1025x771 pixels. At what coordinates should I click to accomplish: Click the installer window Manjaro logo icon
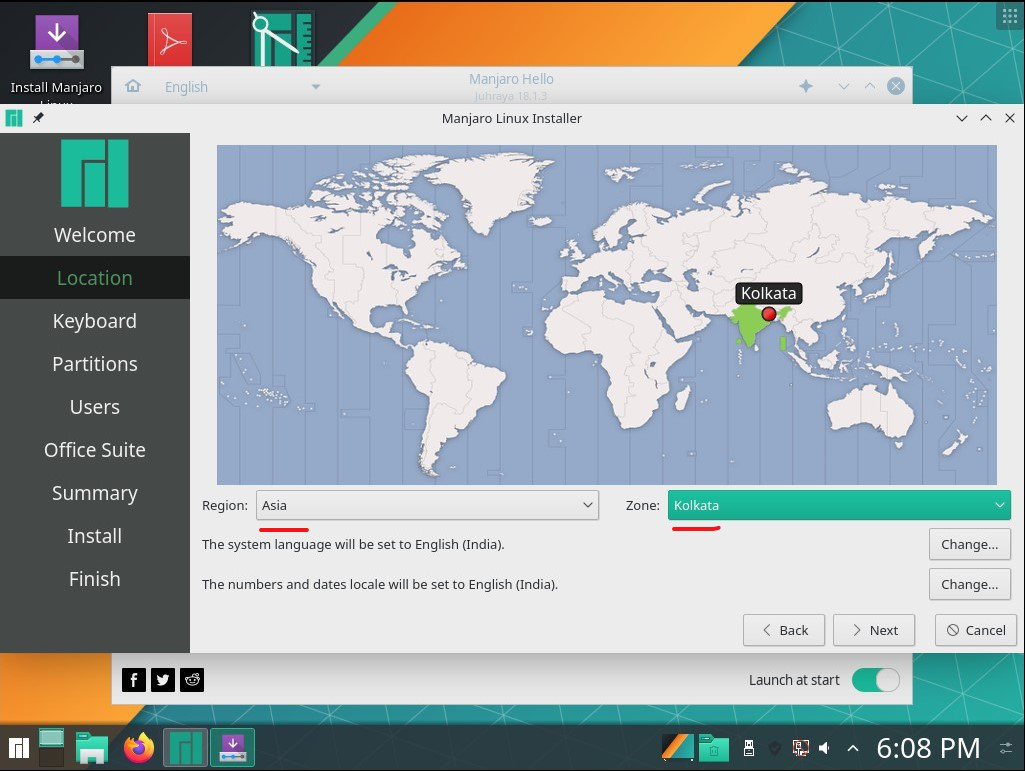pos(14,118)
